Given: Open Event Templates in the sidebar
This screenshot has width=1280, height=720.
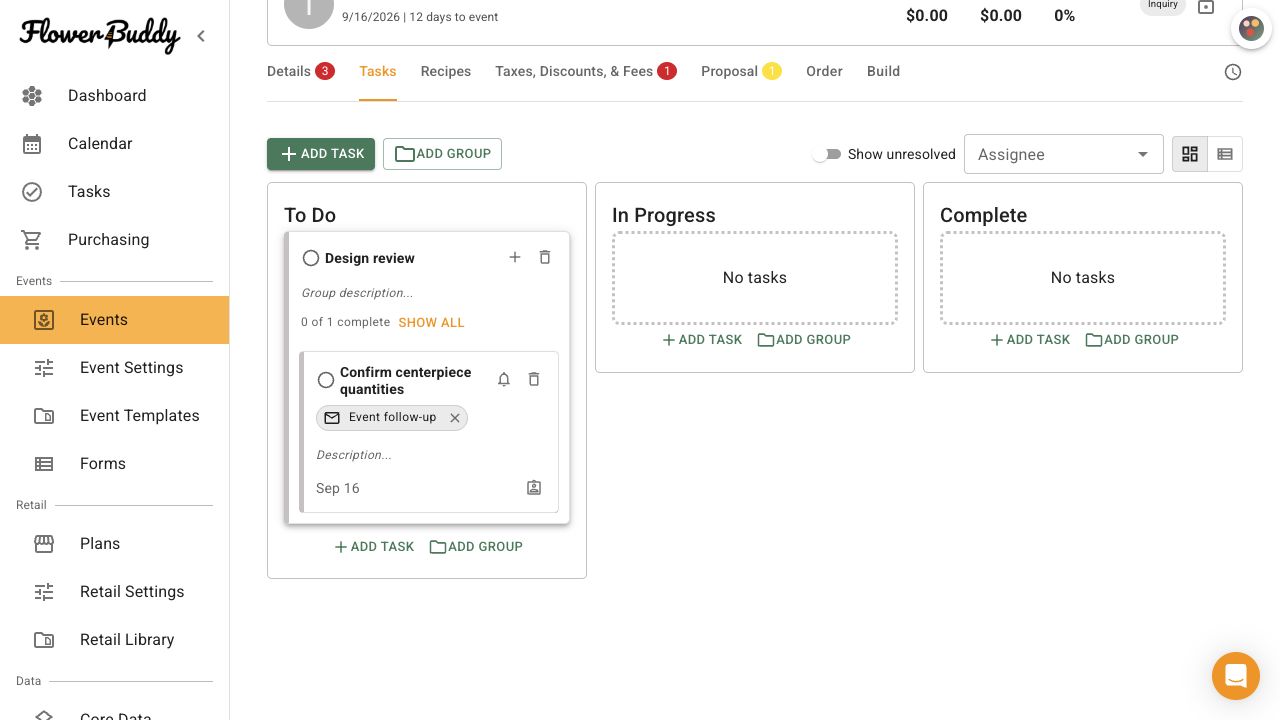Looking at the screenshot, I should pyautogui.click(x=114, y=416).
